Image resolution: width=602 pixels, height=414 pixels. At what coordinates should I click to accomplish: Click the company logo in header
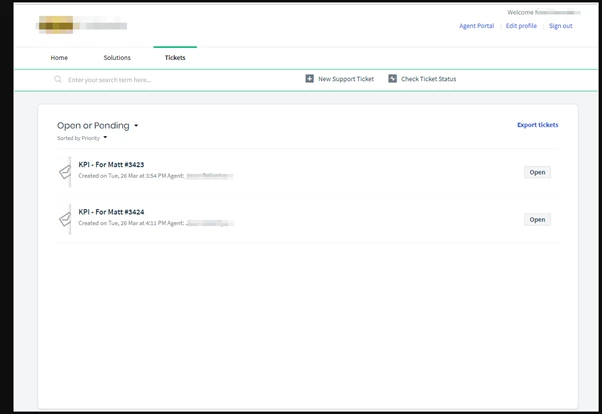coord(82,25)
